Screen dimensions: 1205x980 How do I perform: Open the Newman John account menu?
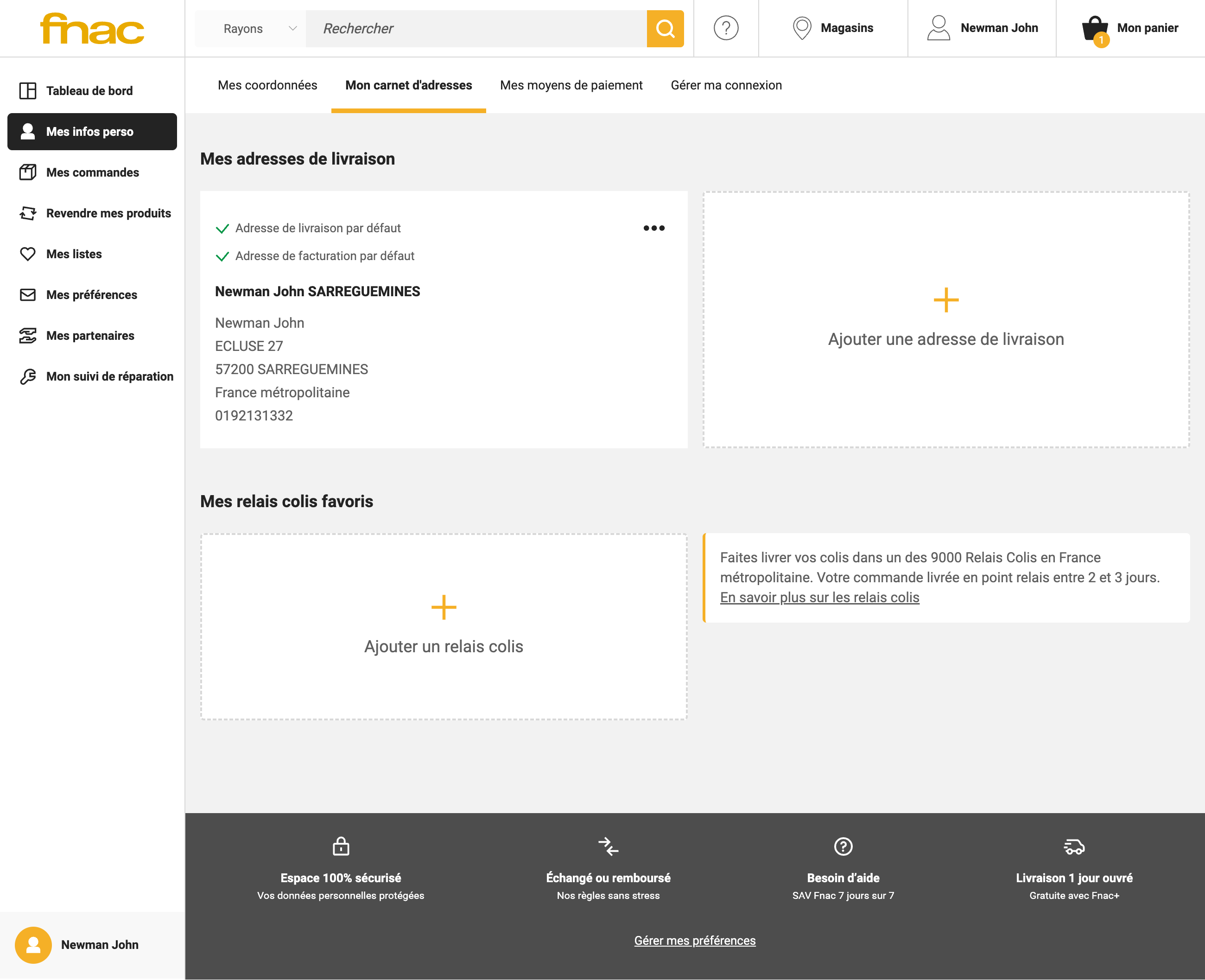[982, 28]
